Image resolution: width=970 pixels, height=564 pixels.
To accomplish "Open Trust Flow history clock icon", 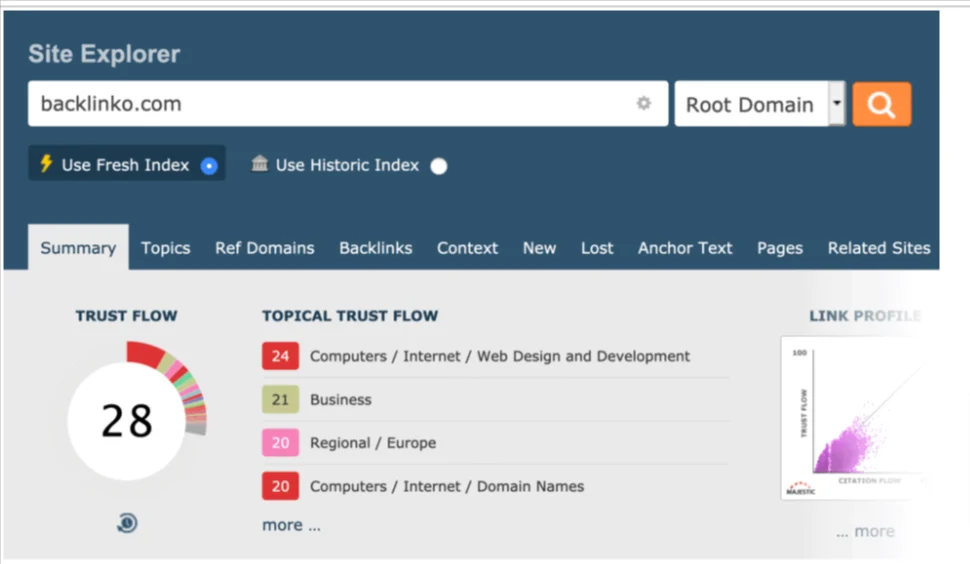I will pos(127,523).
